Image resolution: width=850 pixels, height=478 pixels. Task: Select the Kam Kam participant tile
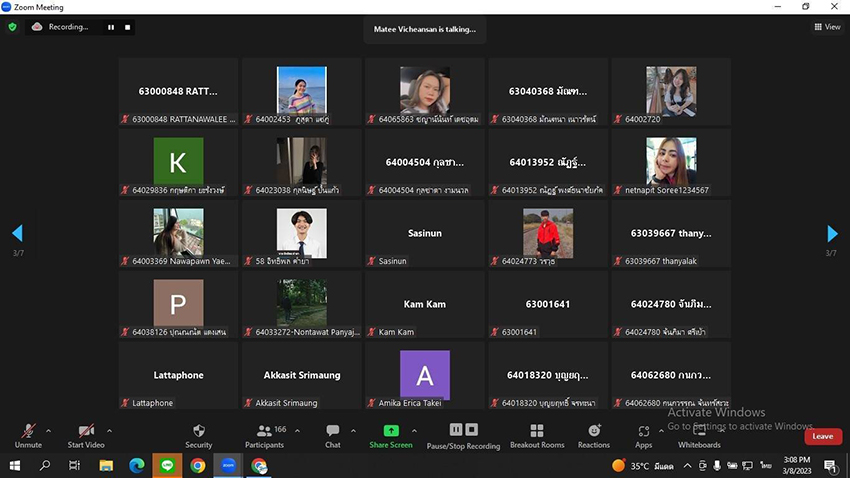tap(425, 305)
